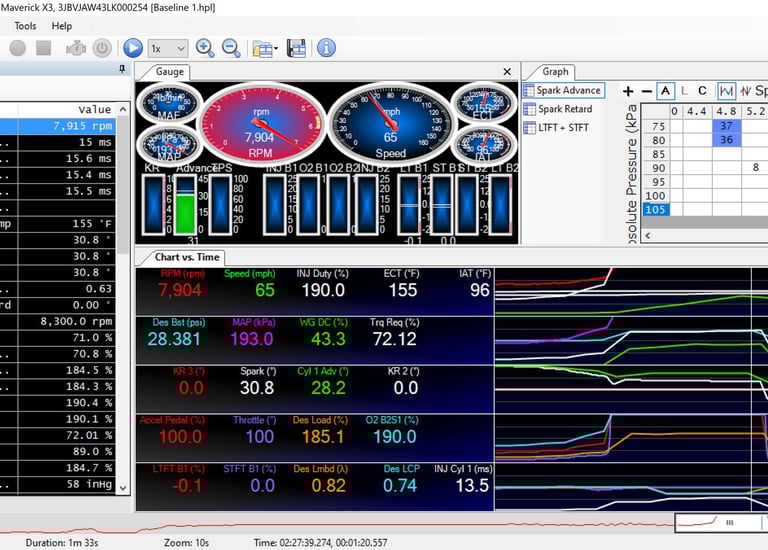
Task: Pin the left channel panel with pushpin
Action: [123, 69]
